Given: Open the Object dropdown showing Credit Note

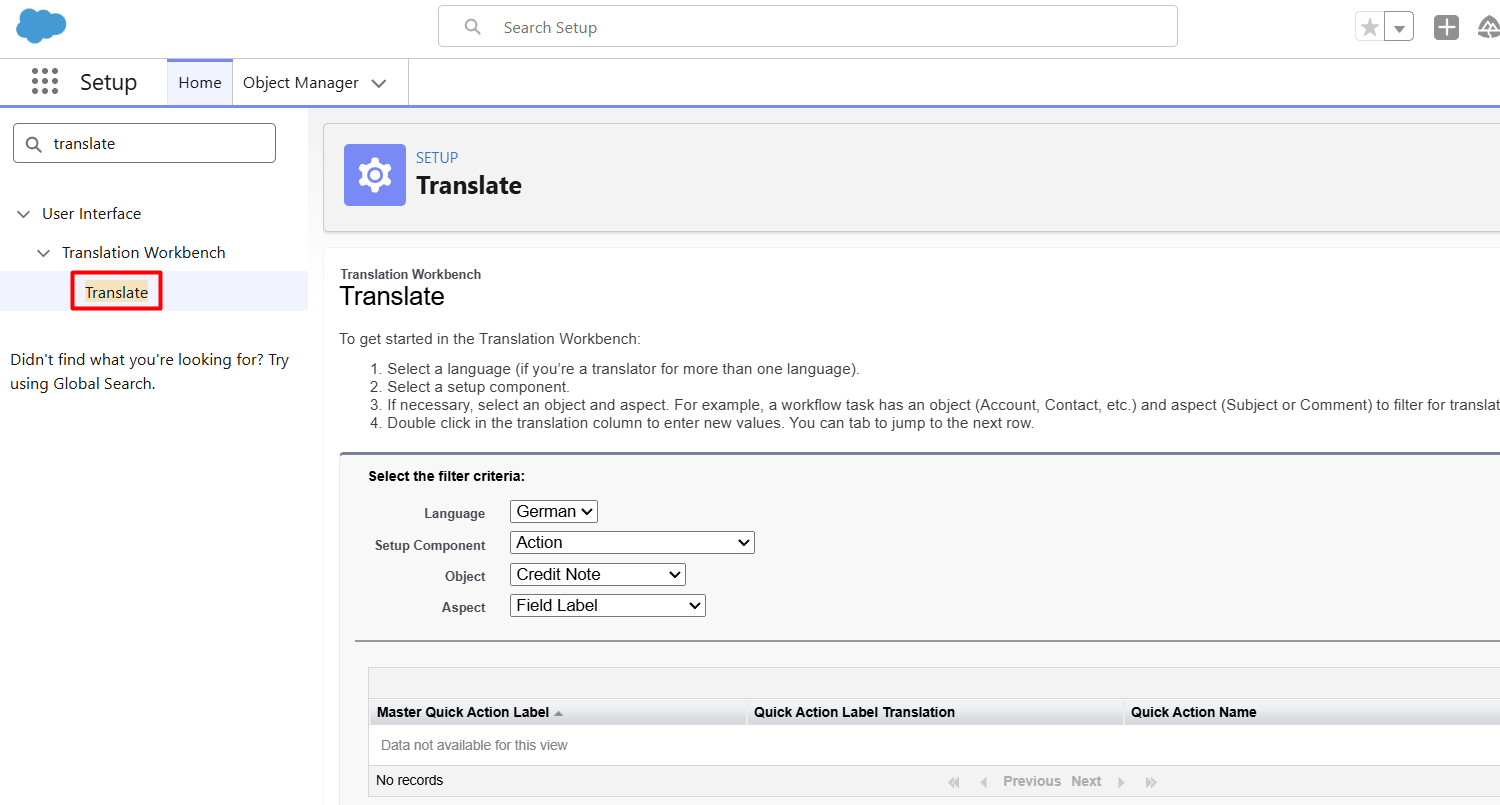Looking at the screenshot, I should click(x=598, y=574).
